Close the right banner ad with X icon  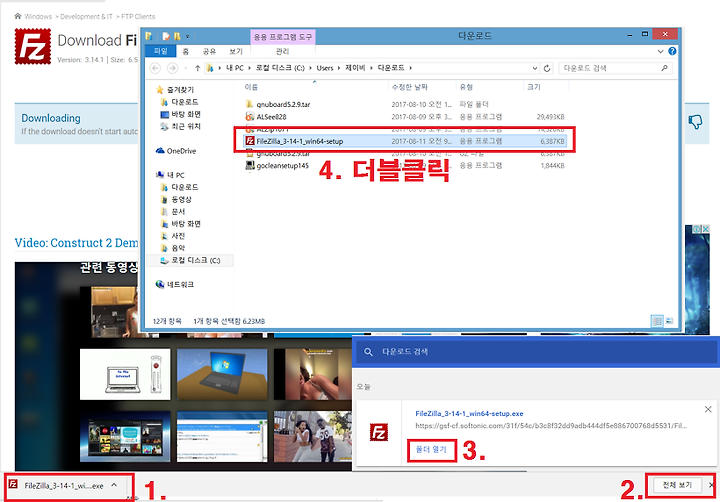coord(705,229)
